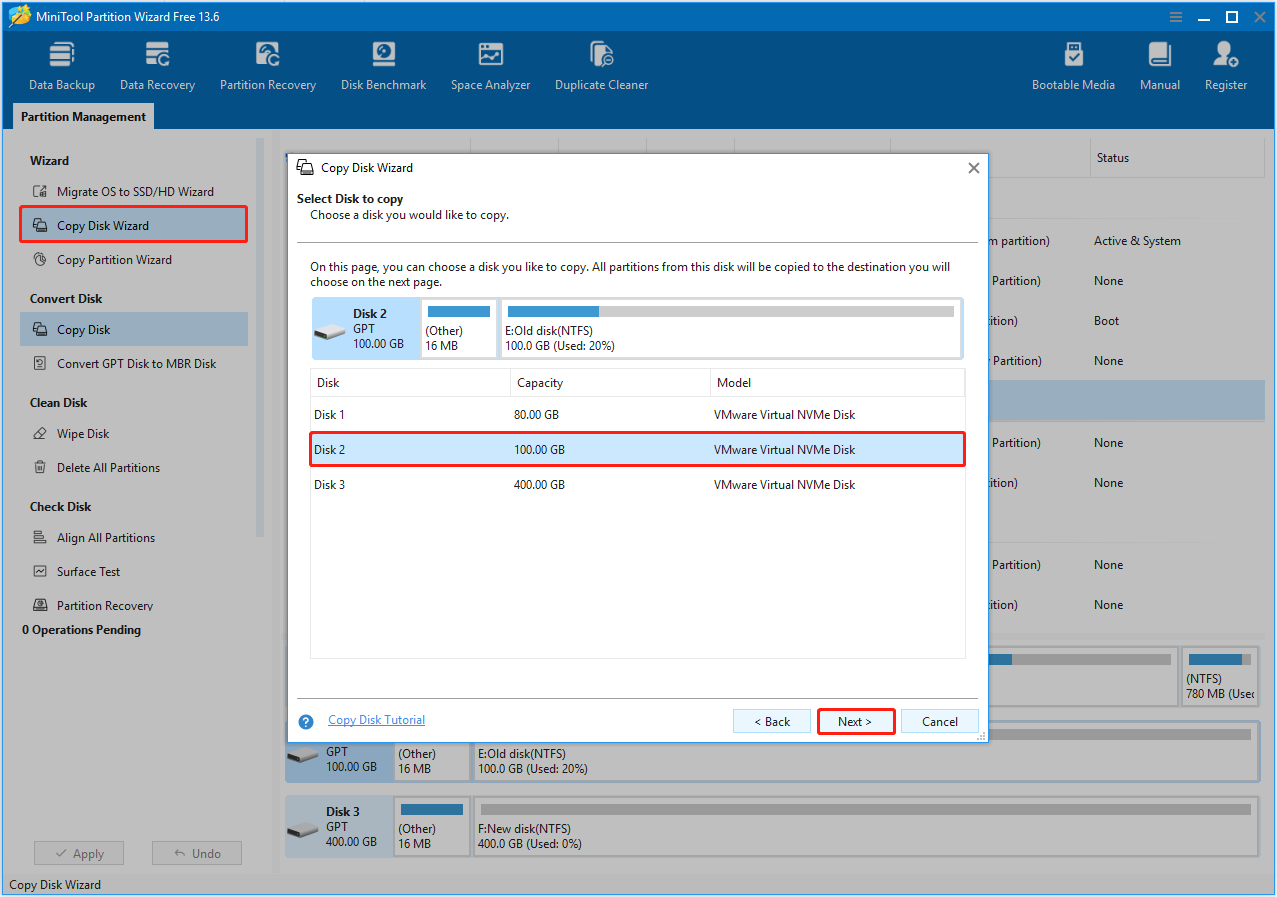Viewport: 1277px width, 897px height.
Task: Open Disk Benchmark
Action: pyautogui.click(x=383, y=66)
